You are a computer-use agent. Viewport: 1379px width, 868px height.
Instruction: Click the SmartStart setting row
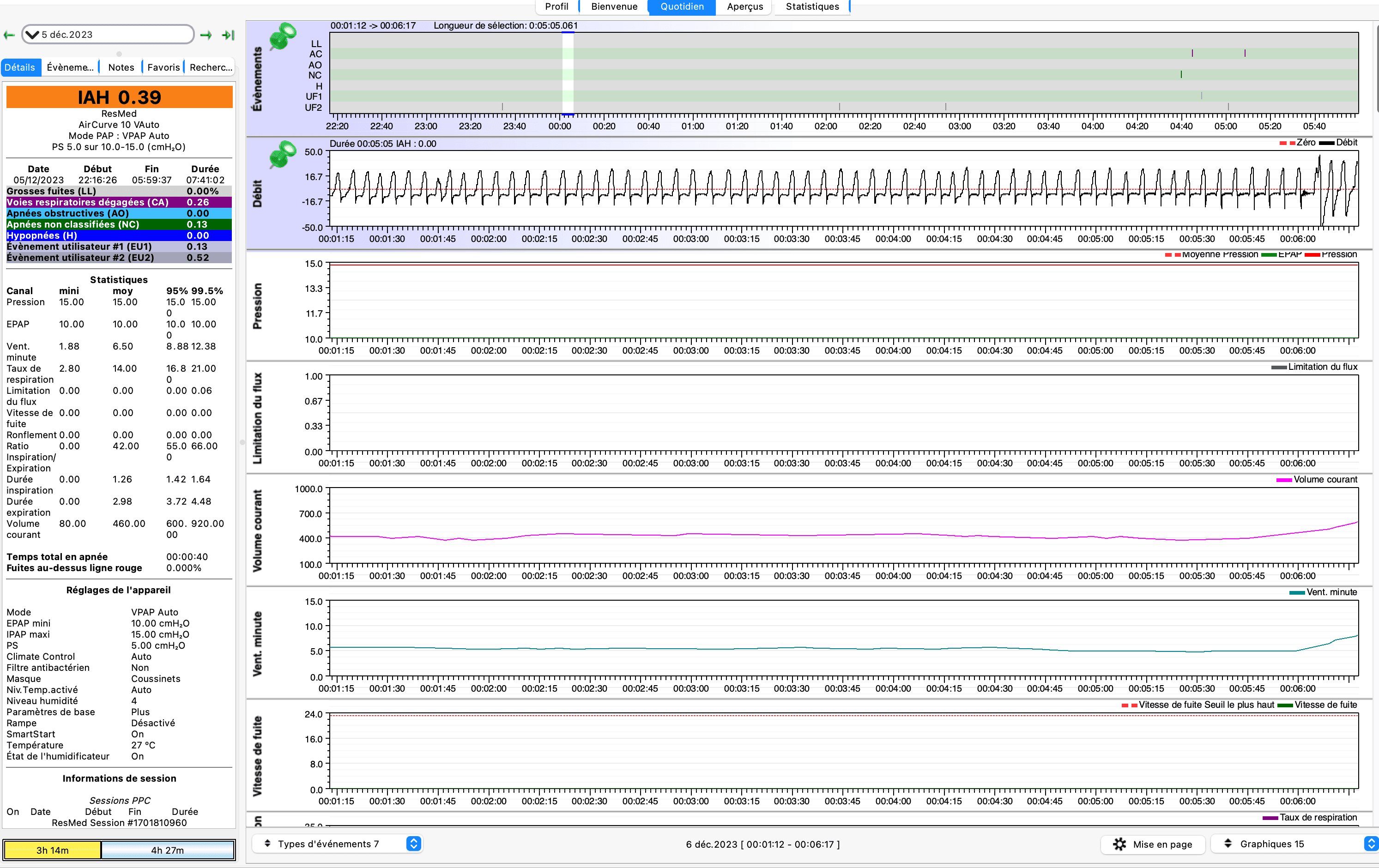75,734
